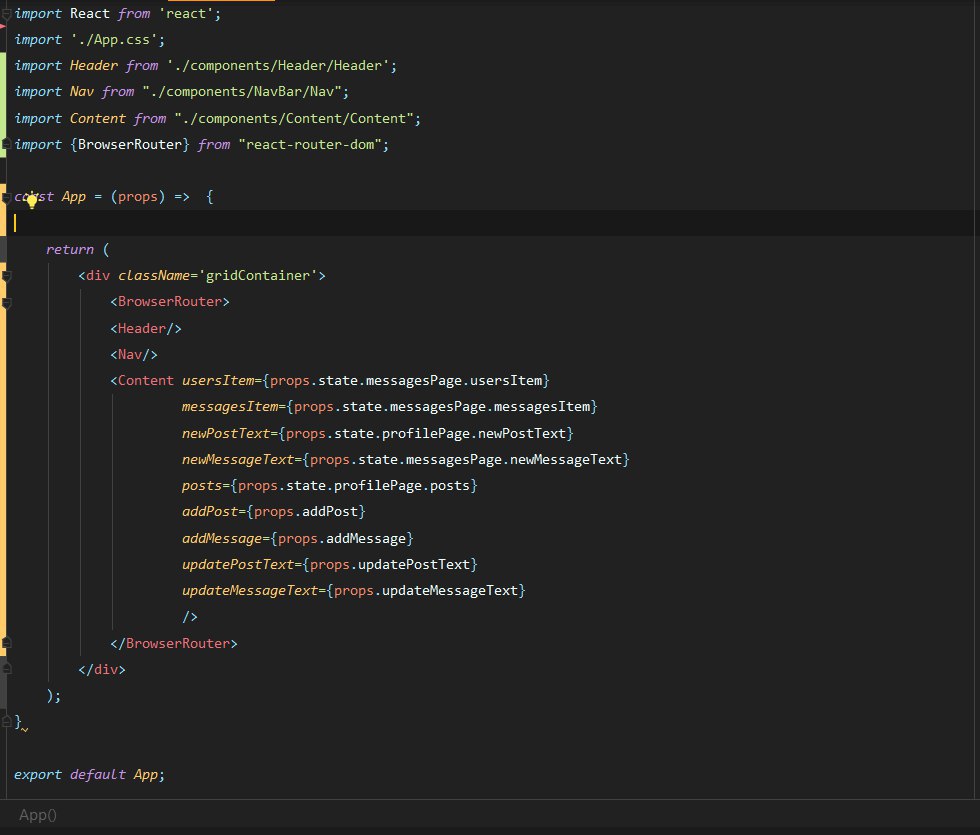Collapse the App function fold marker
This screenshot has width=980, height=835.
6,197
